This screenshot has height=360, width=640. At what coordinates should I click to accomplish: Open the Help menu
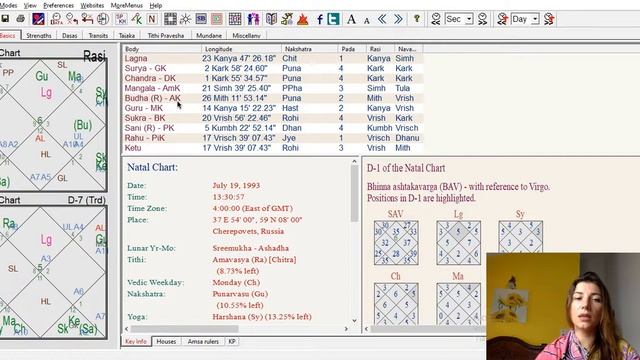(156, 5)
